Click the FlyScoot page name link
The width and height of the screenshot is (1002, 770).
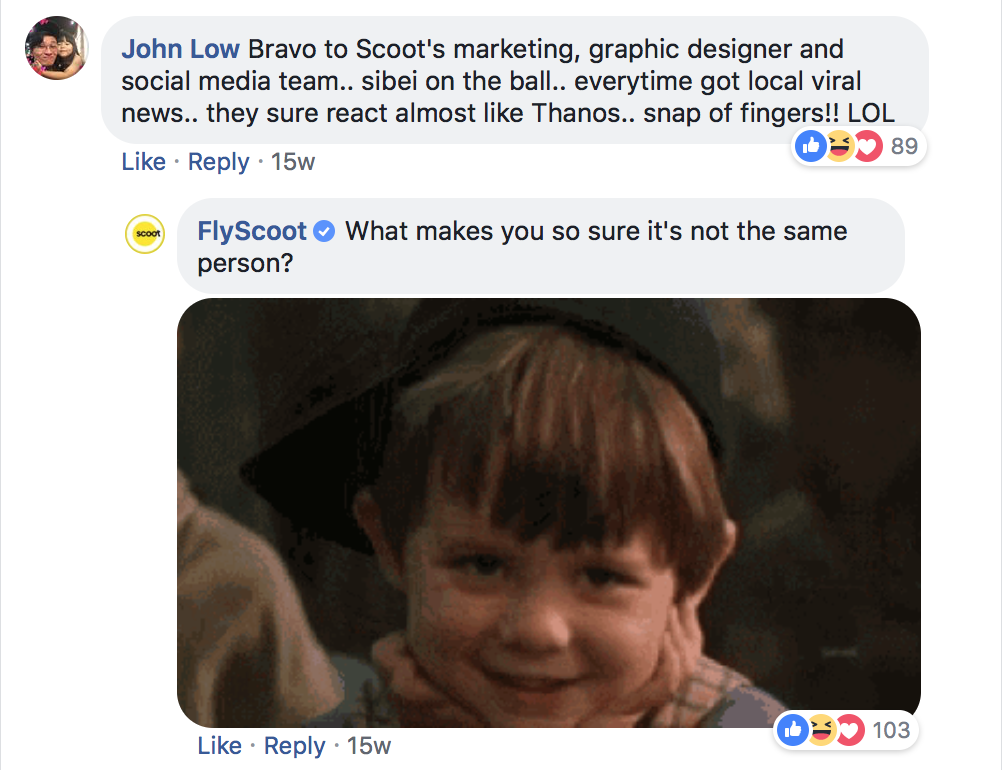click(252, 232)
